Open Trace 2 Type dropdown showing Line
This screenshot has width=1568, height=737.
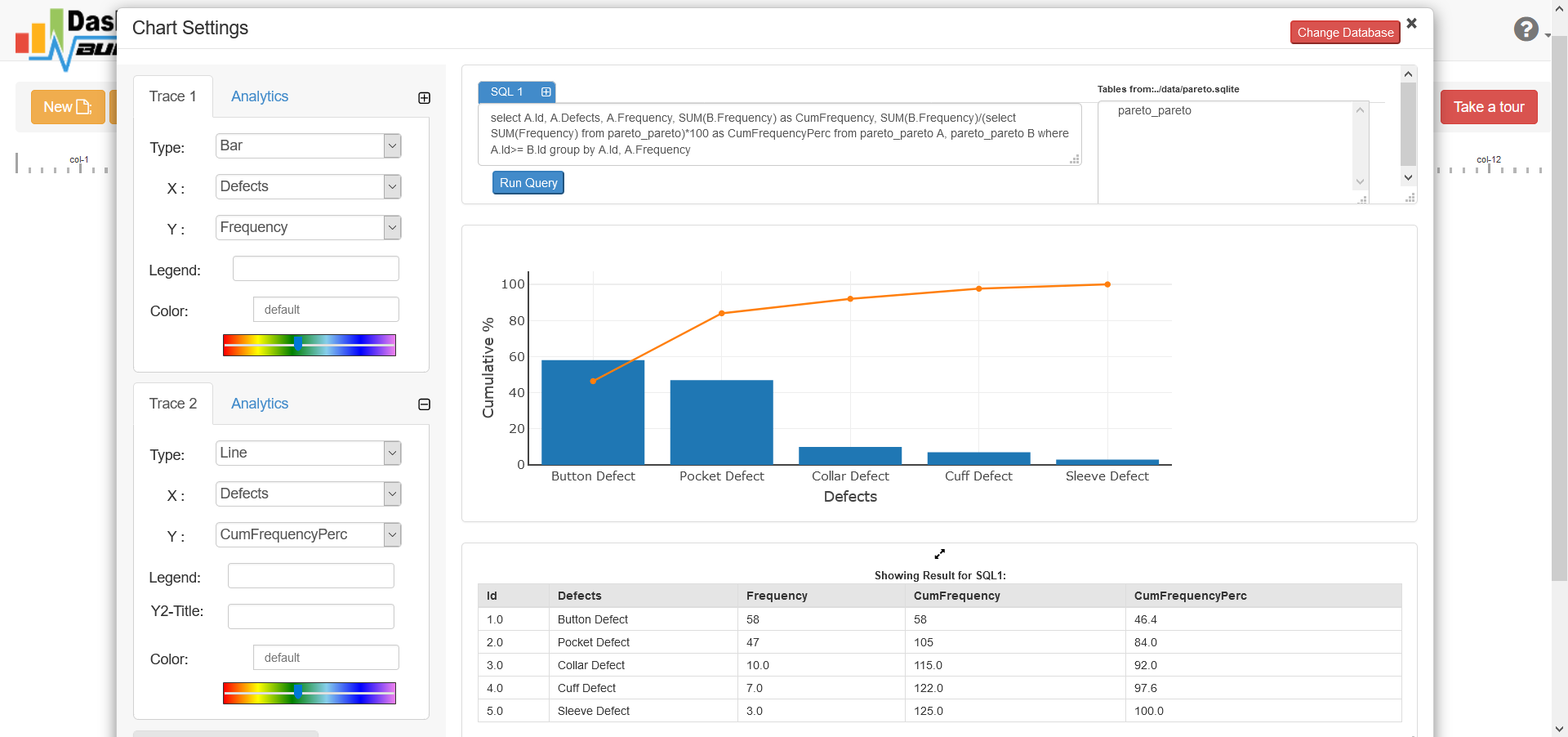pos(308,453)
